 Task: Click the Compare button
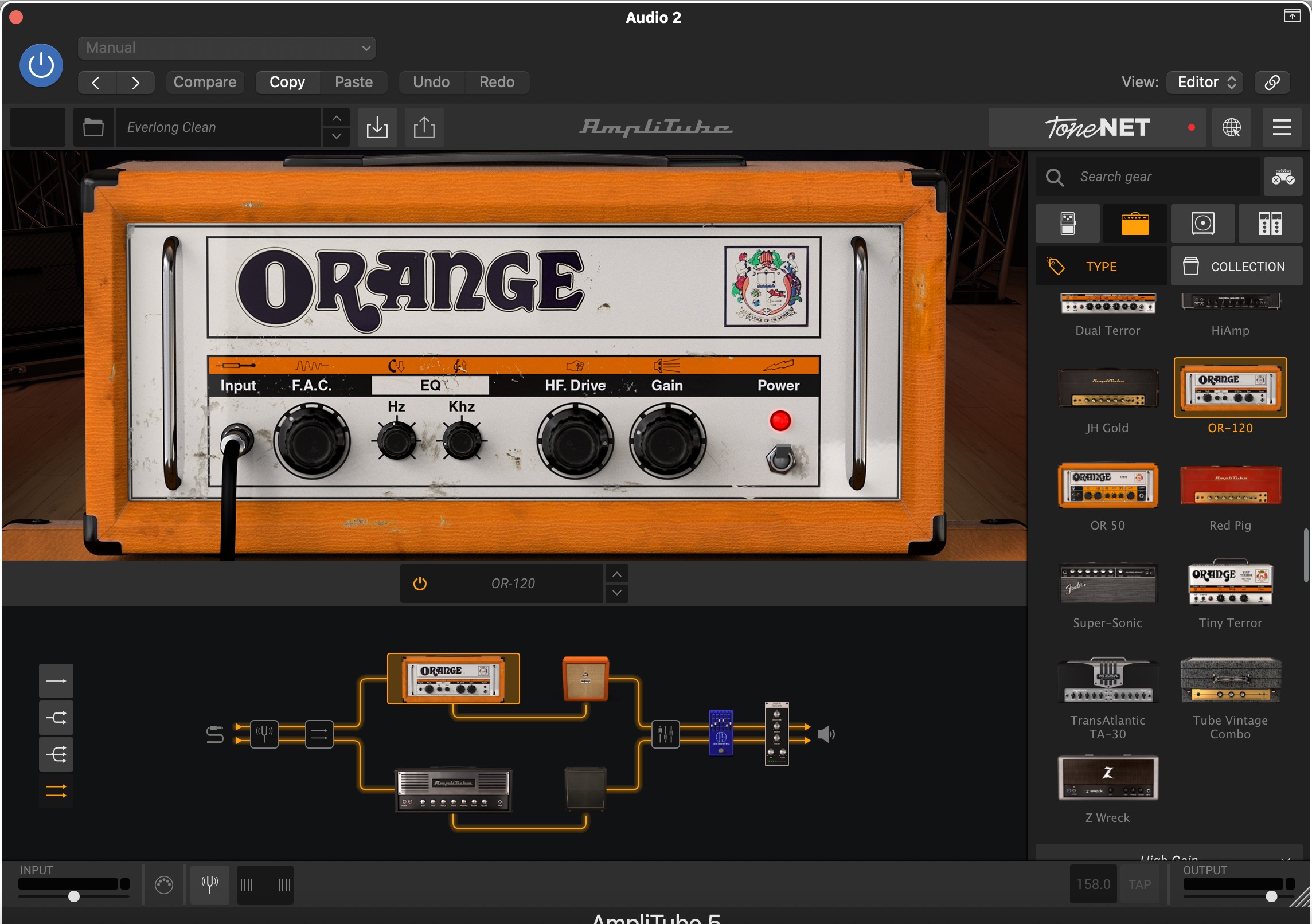click(x=205, y=83)
